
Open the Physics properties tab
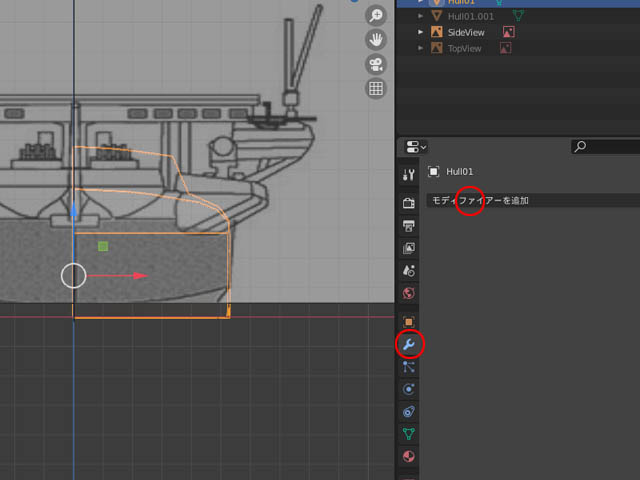tap(409, 389)
